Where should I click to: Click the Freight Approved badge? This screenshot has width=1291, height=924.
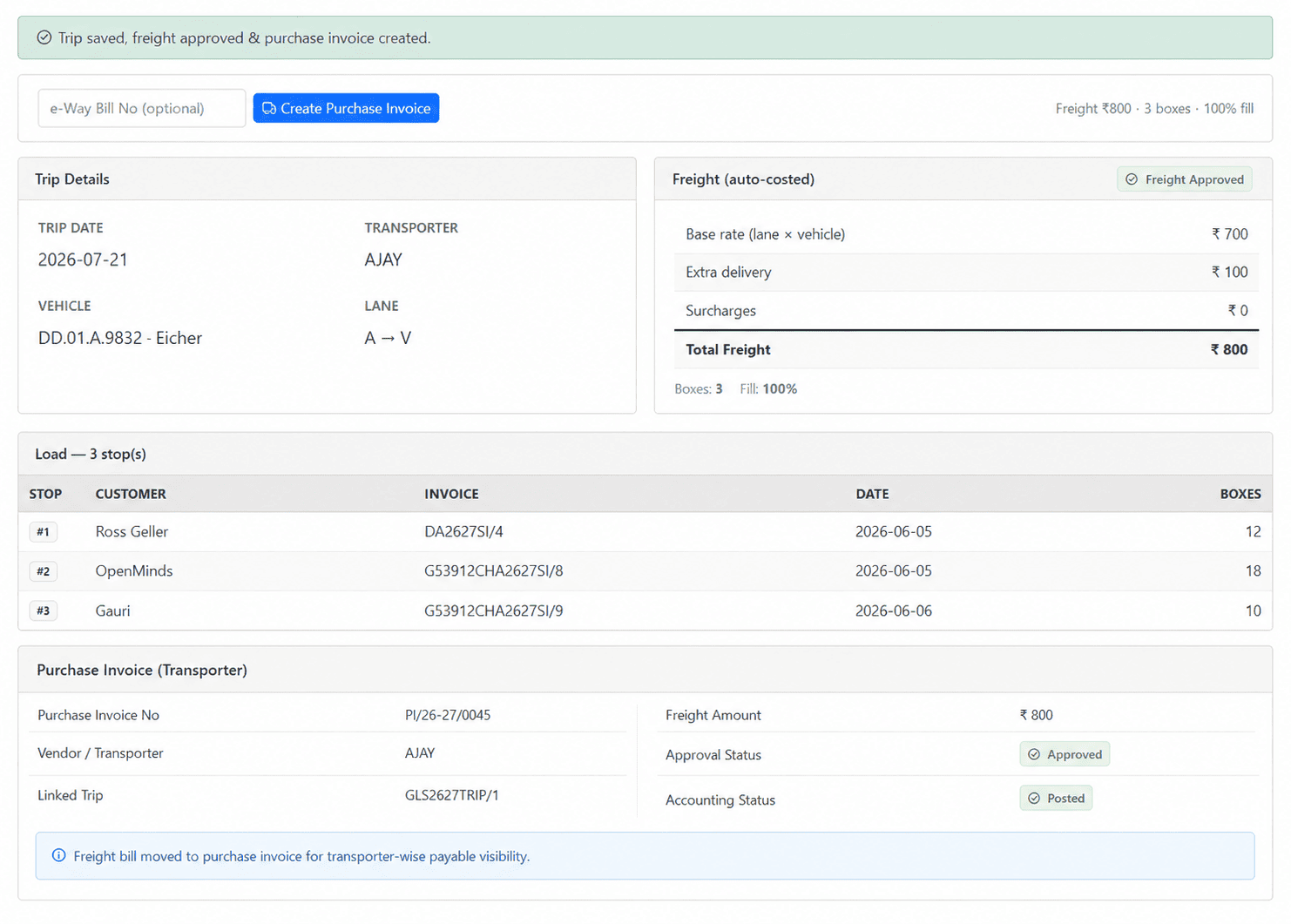pos(1185,179)
